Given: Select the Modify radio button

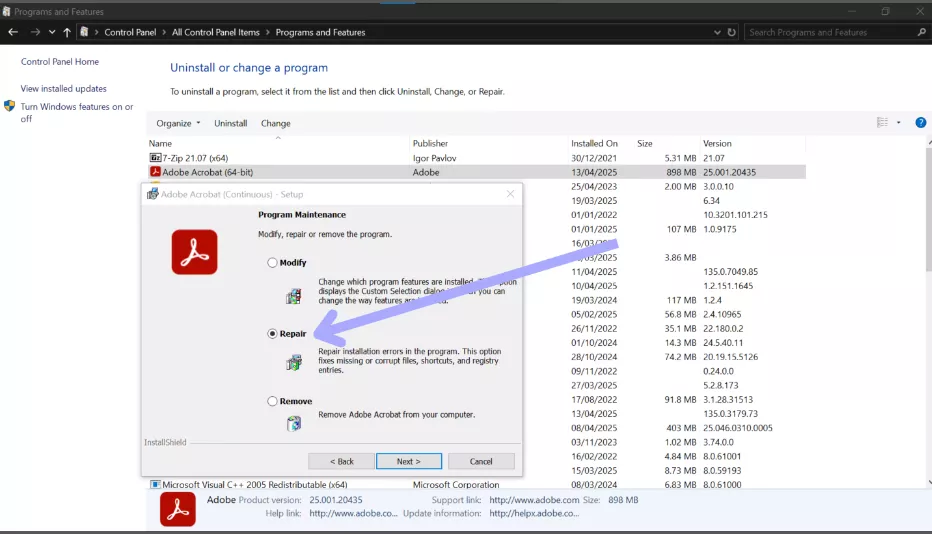Looking at the screenshot, I should pos(272,262).
